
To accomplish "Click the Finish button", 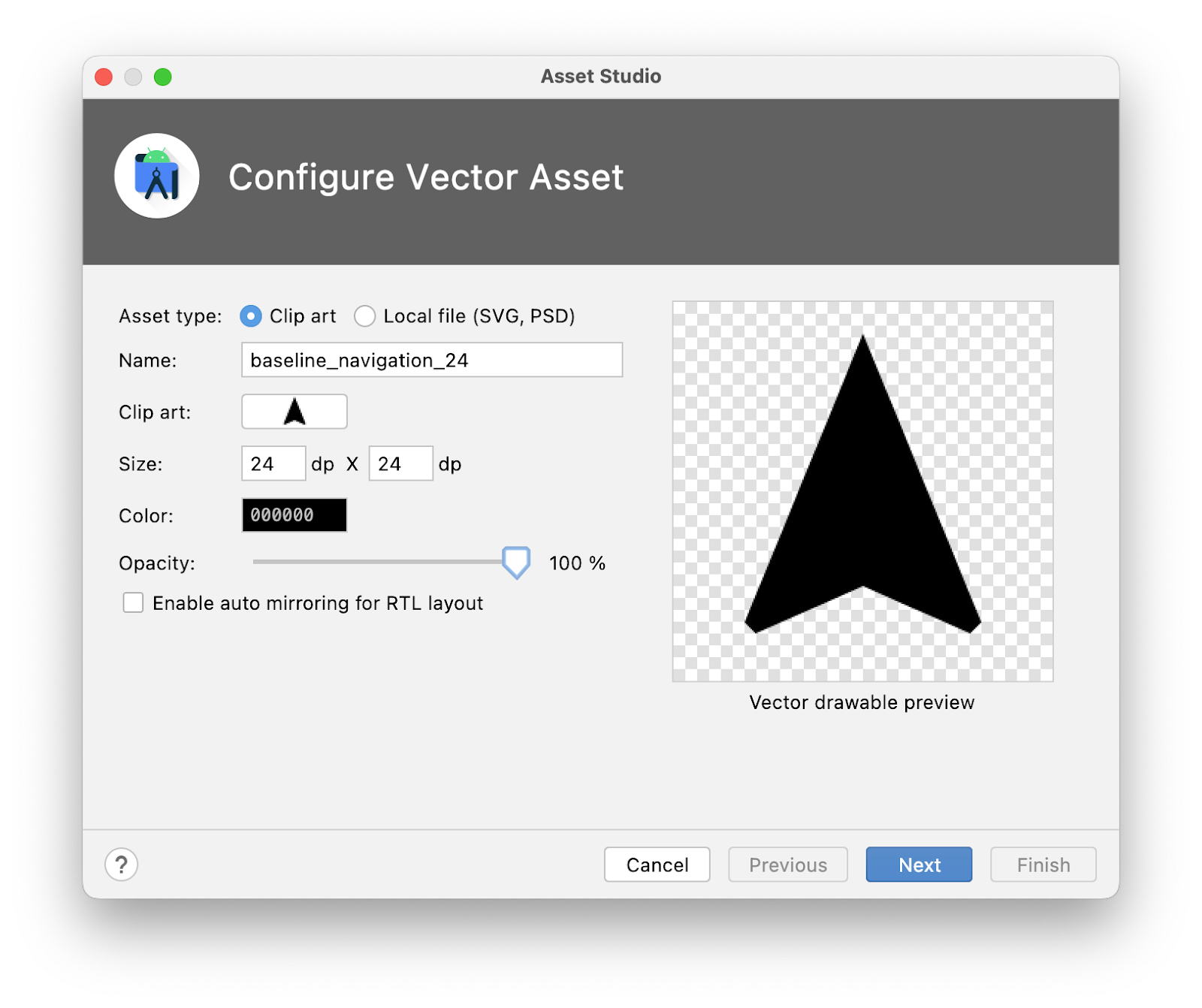I will [x=1043, y=865].
